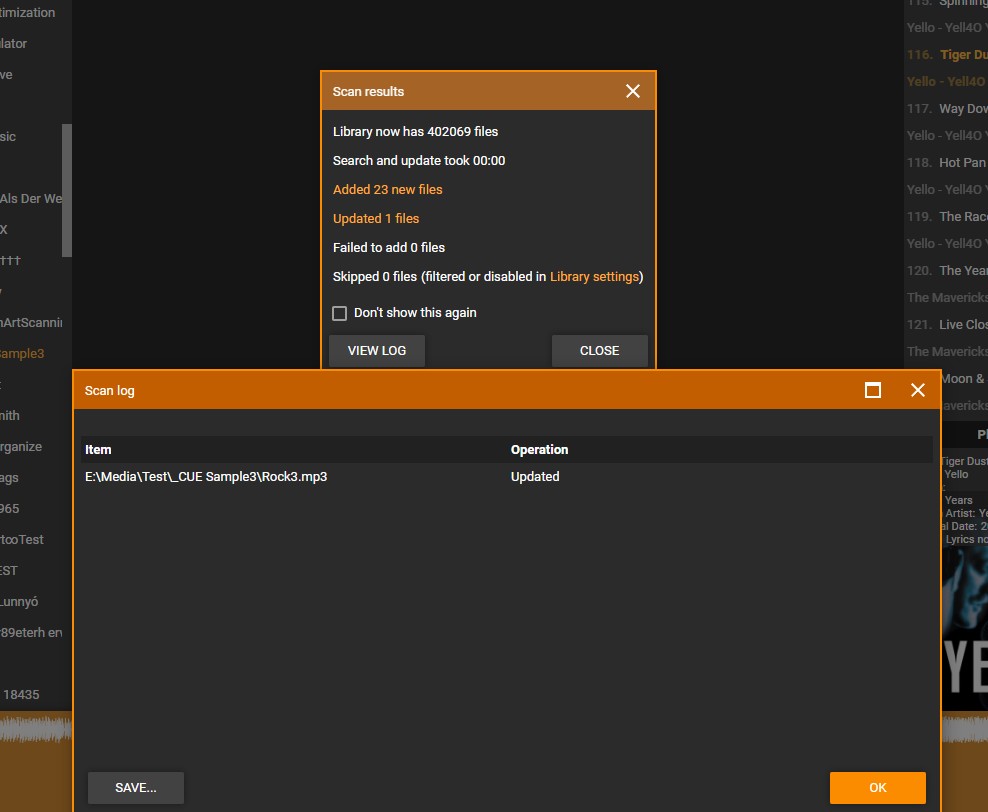Confirm the Scan log with OK
Screen dimensions: 988x812
pyautogui.click(x=877, y=788)
